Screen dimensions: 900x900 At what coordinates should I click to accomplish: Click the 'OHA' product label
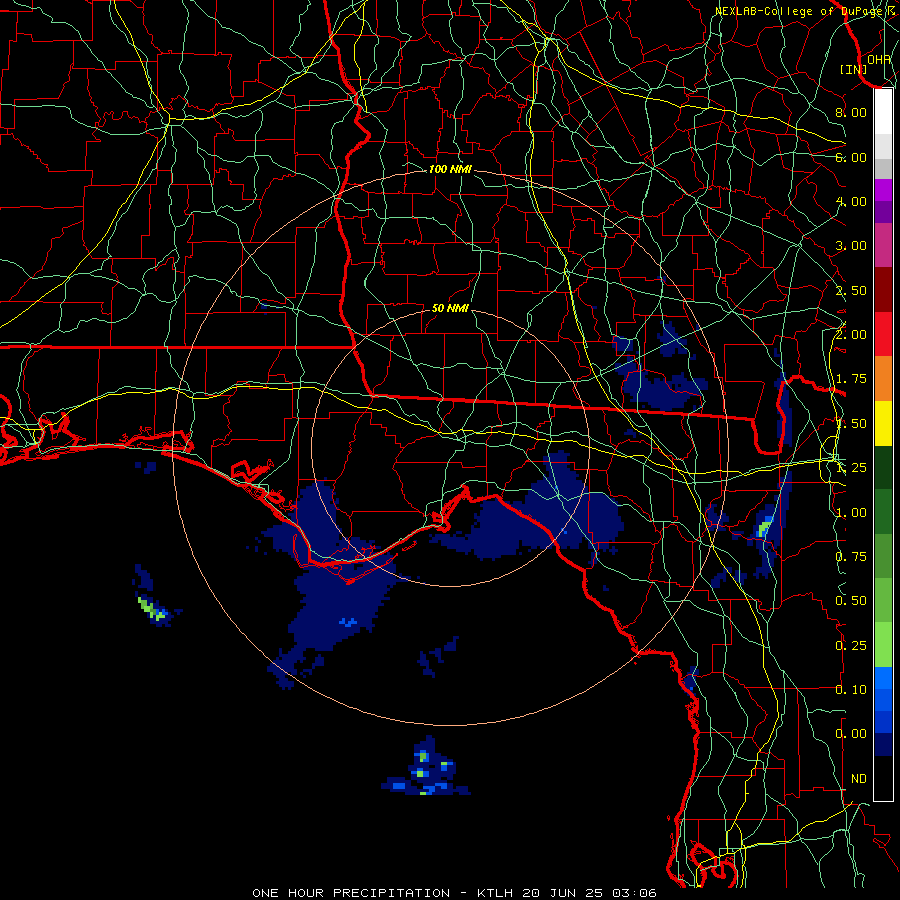tap(879, 59)
